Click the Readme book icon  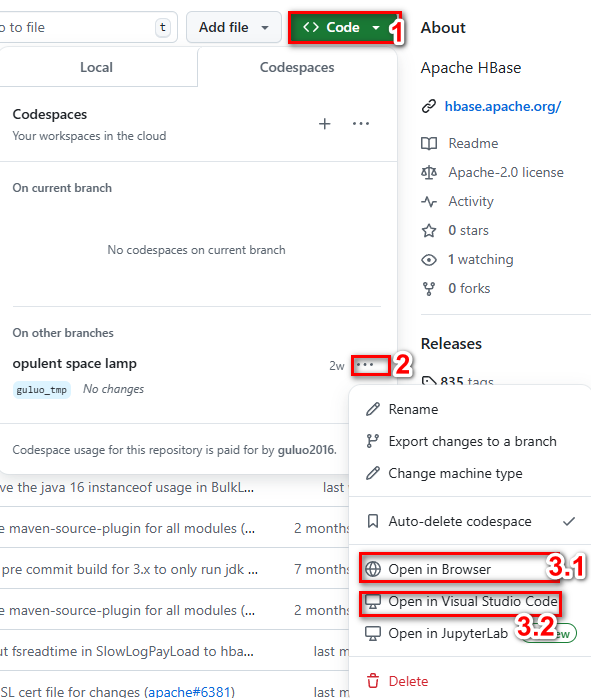point(429,143)
